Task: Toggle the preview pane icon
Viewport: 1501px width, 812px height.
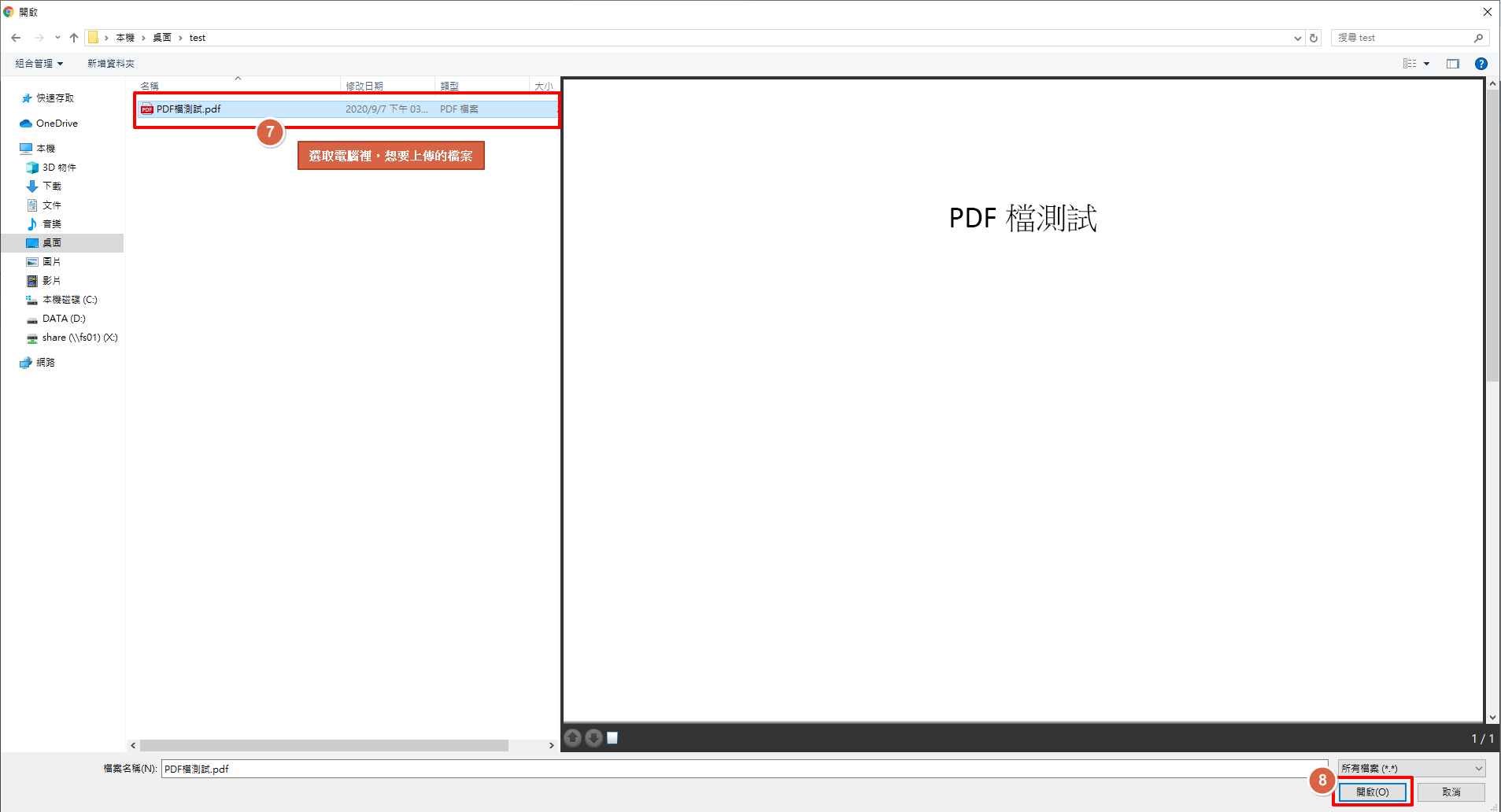Action: coord(1453,64)
